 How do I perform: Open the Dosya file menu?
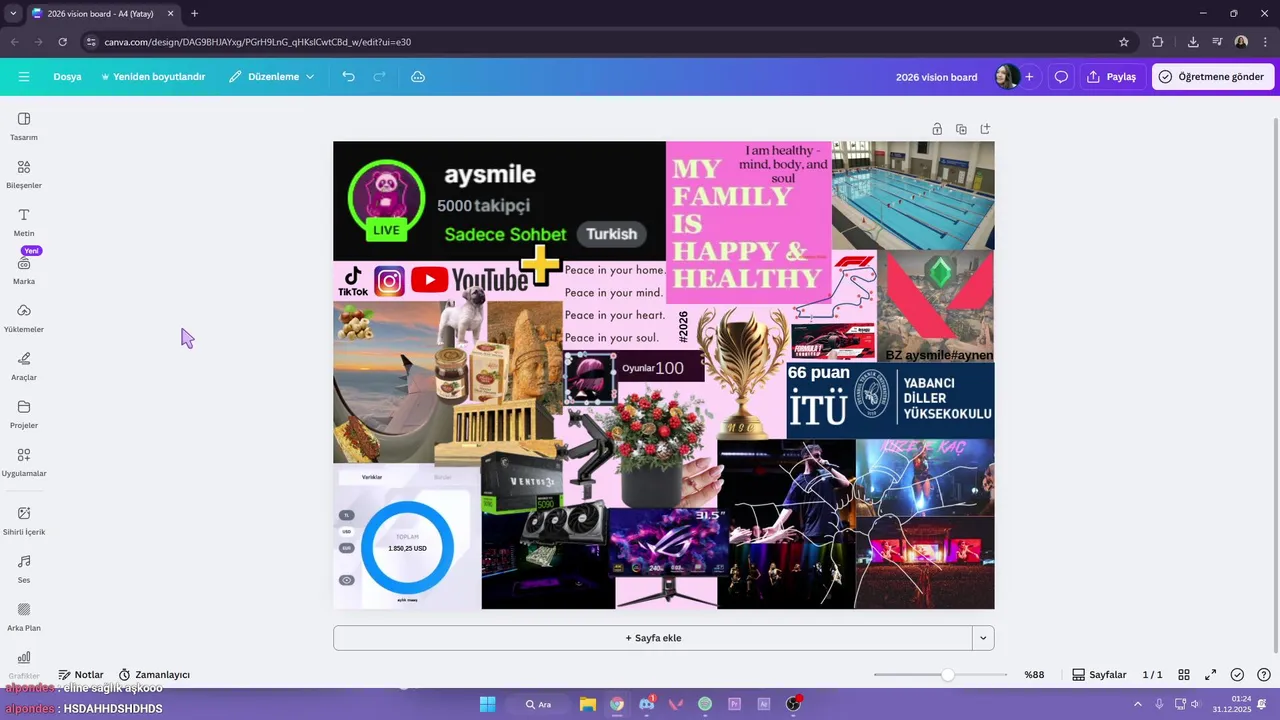click(x=67, y=77)
